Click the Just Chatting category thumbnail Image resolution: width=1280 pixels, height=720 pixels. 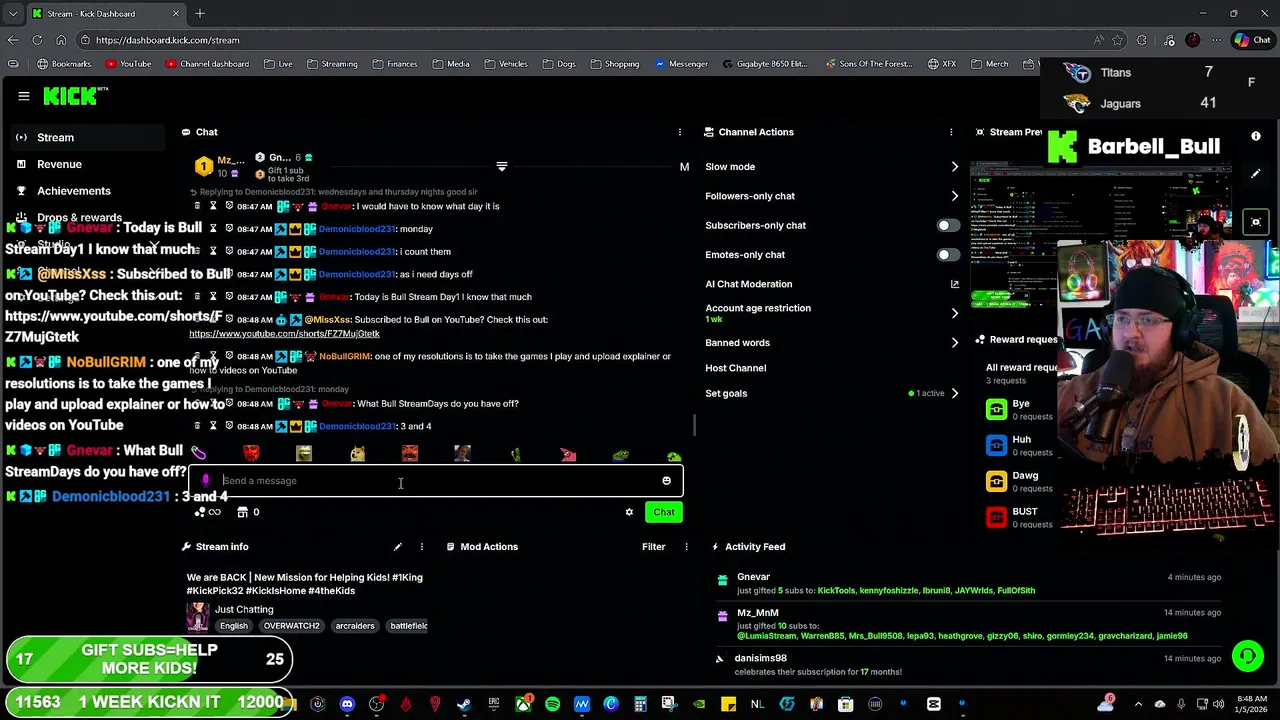tap(198, 616)
